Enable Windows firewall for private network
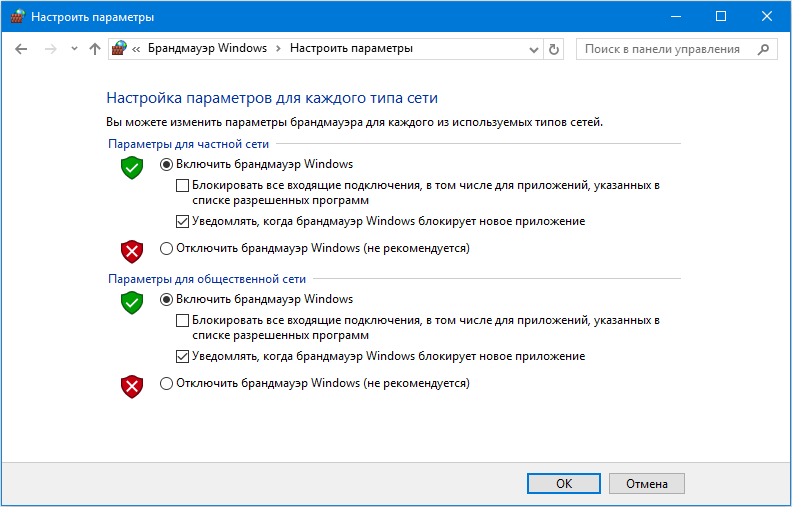The image size is (792, 507). [x=167, y=164]
